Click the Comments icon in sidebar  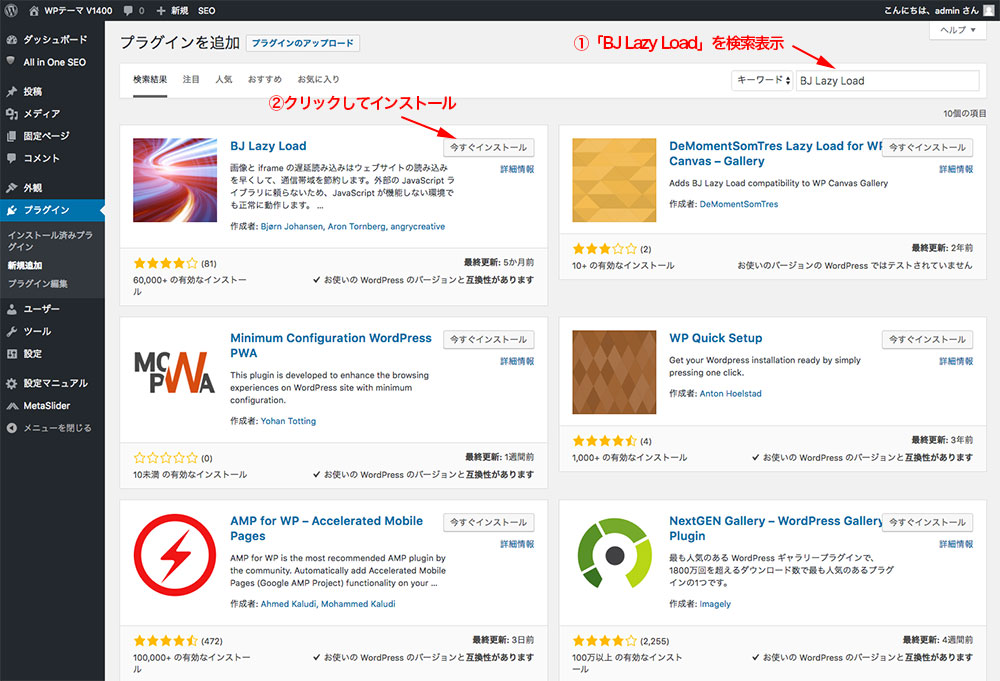click(11, 157)
